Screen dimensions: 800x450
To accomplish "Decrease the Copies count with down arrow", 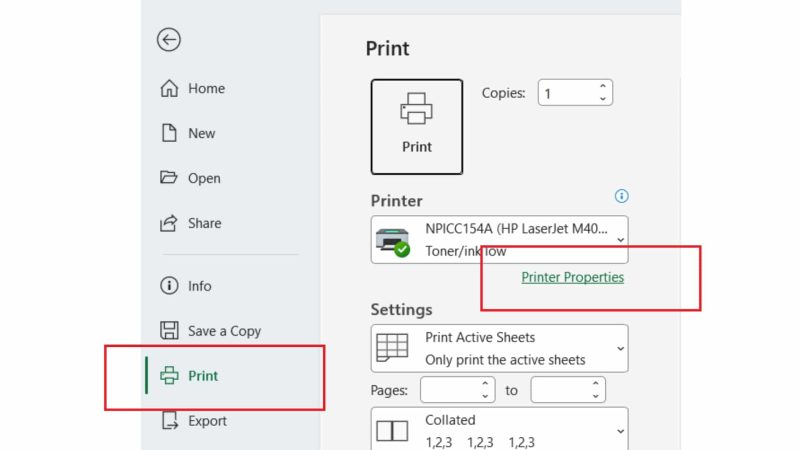I will (603, 98).
